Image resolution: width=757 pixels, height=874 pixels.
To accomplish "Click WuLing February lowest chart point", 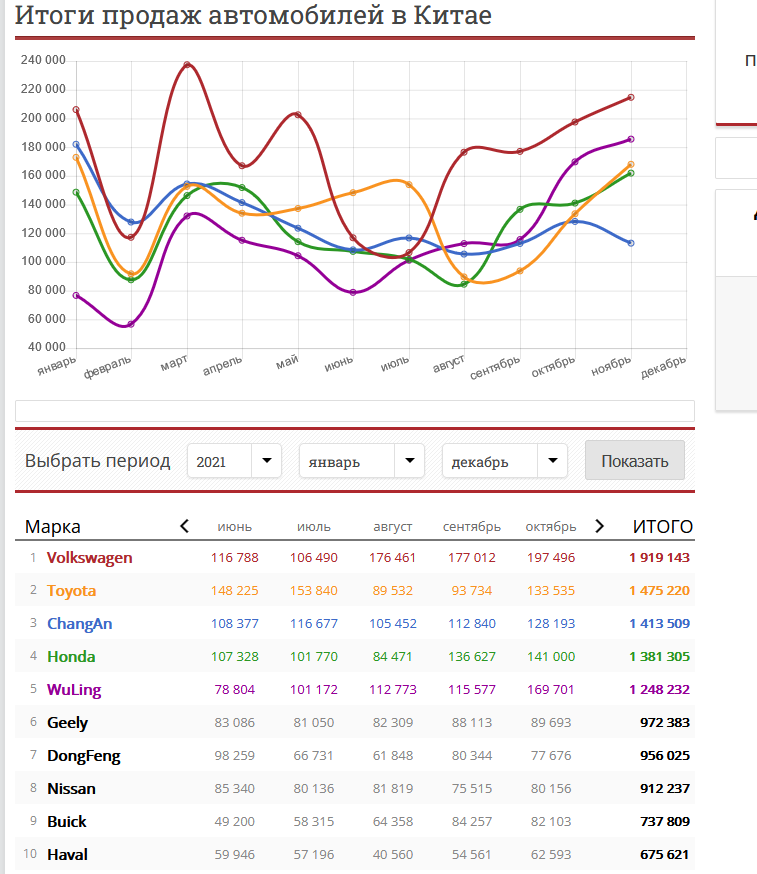I will click(x=132, y=324).
